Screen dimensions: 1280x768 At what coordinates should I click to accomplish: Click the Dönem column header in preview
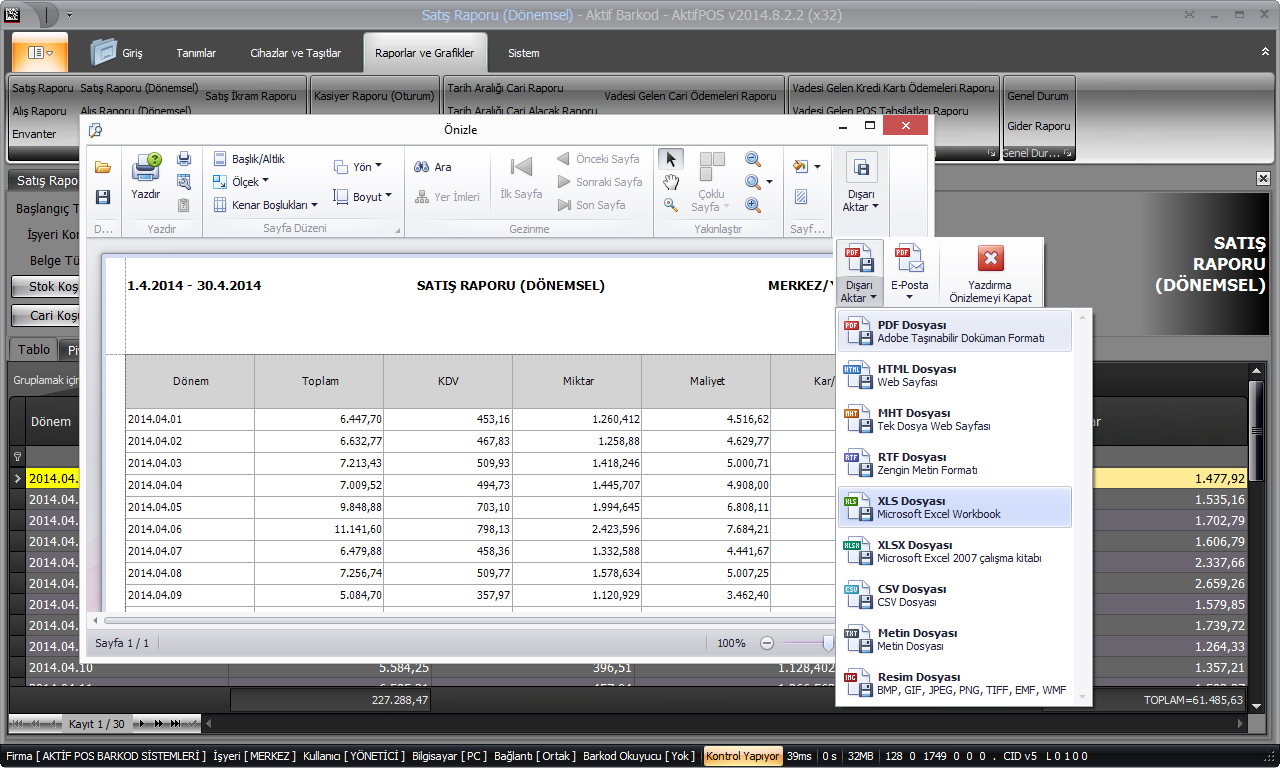[190, 381]
